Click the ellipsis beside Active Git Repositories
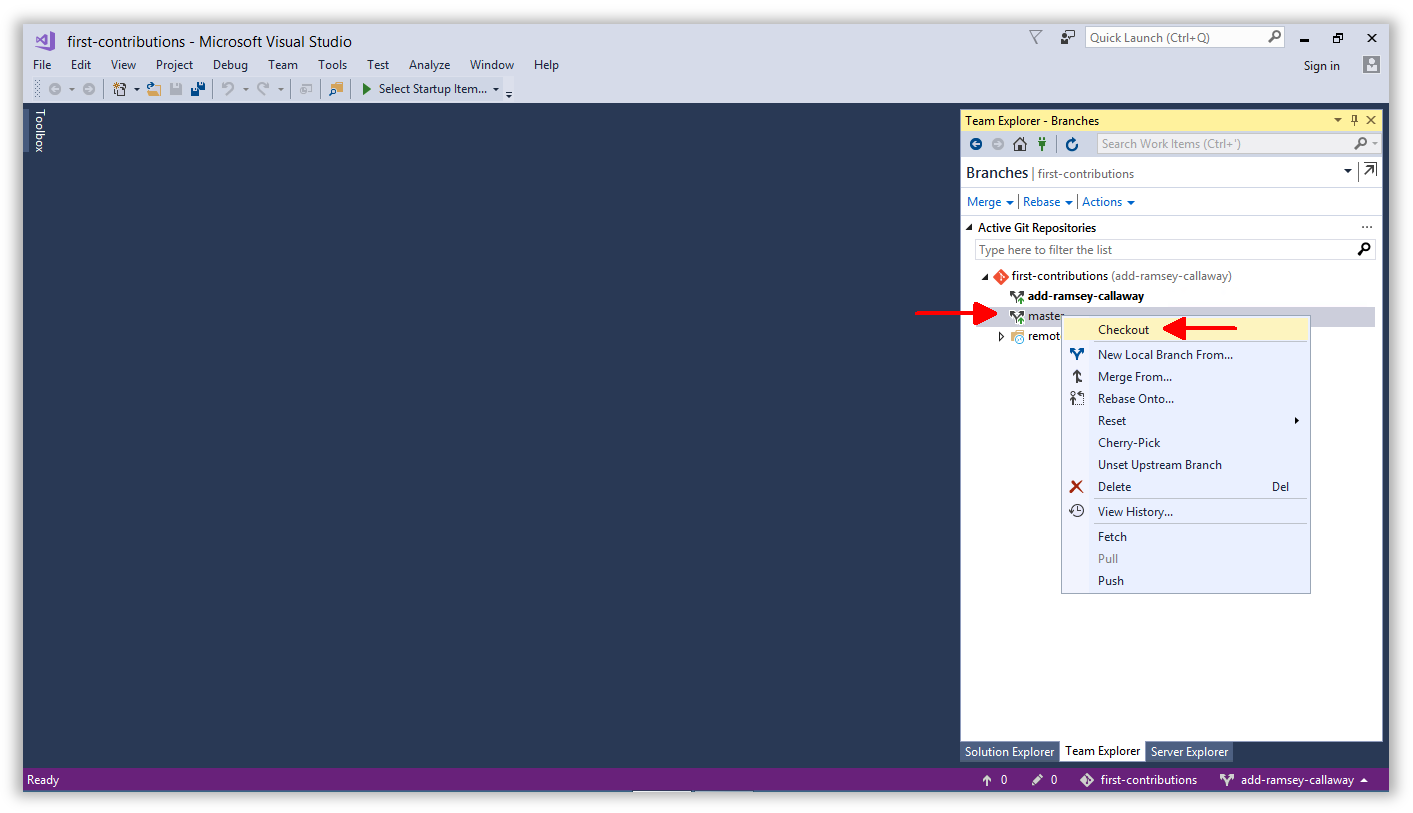This screenshot has height=813, width=1413. 1367,228
